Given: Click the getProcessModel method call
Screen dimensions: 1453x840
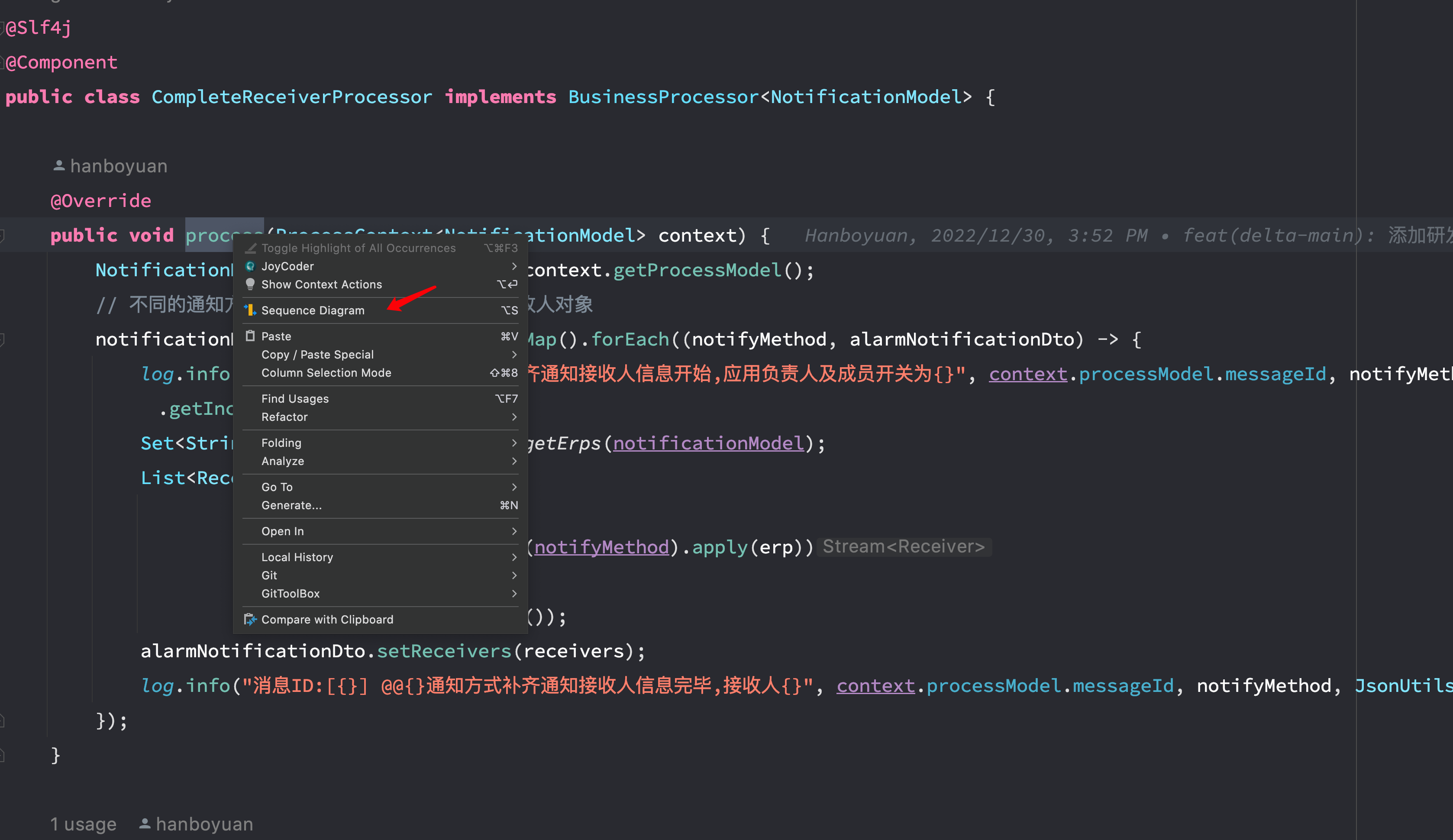Looking at the screenshot, I should click(697, 270).
